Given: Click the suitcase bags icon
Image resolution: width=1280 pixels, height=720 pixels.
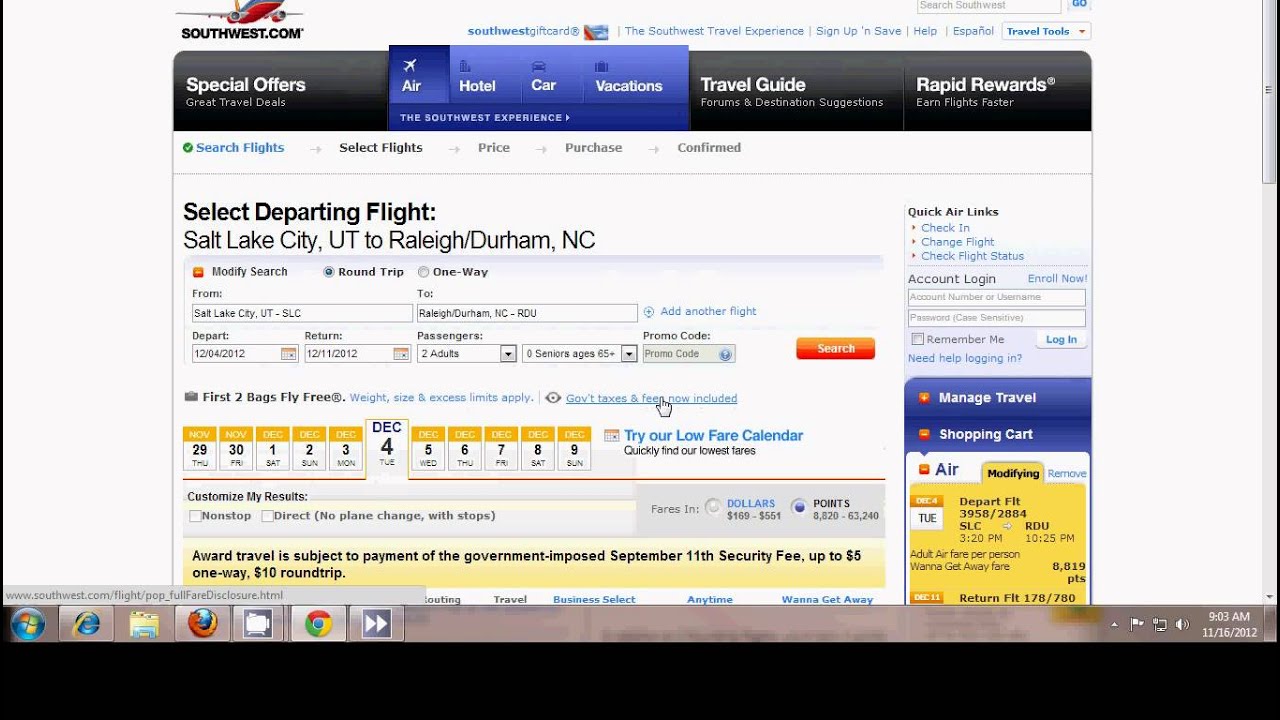Looking at the screenshot, I should (191, 397).
